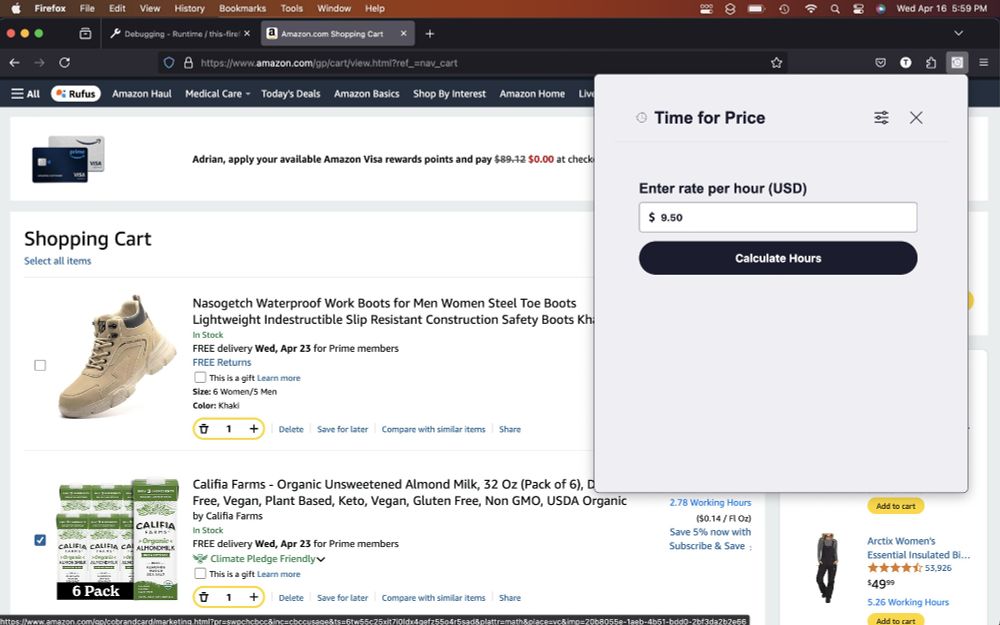Go forward with the forward arrow
Screen dimensions: 1000x625
[x=40, y=62]
